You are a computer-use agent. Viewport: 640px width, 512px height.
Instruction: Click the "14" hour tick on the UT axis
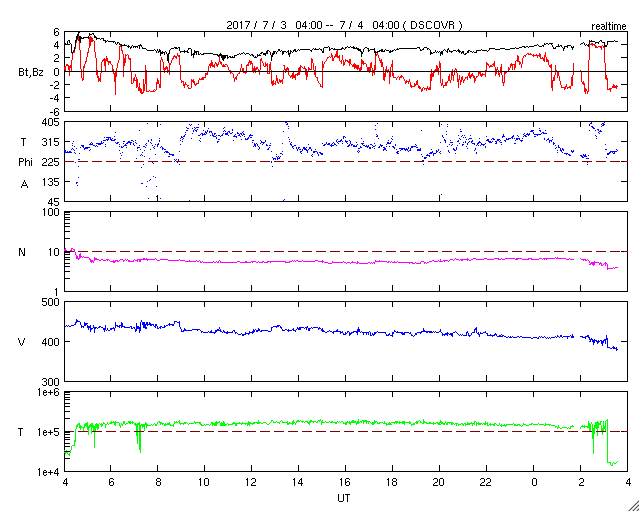tap(299, 484)
